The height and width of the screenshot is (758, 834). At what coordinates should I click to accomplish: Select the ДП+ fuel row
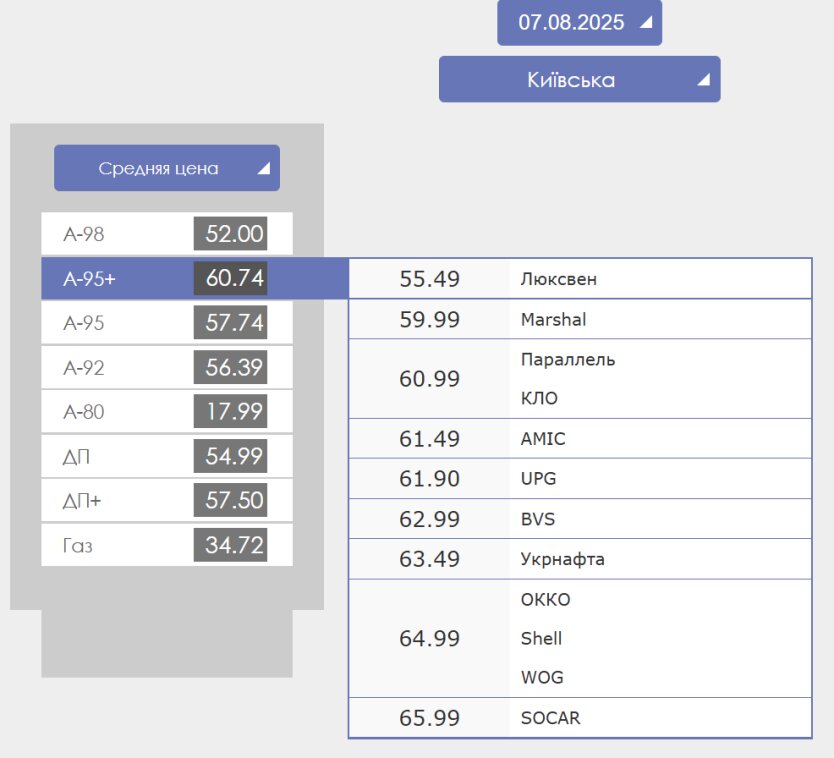(167, 500)
